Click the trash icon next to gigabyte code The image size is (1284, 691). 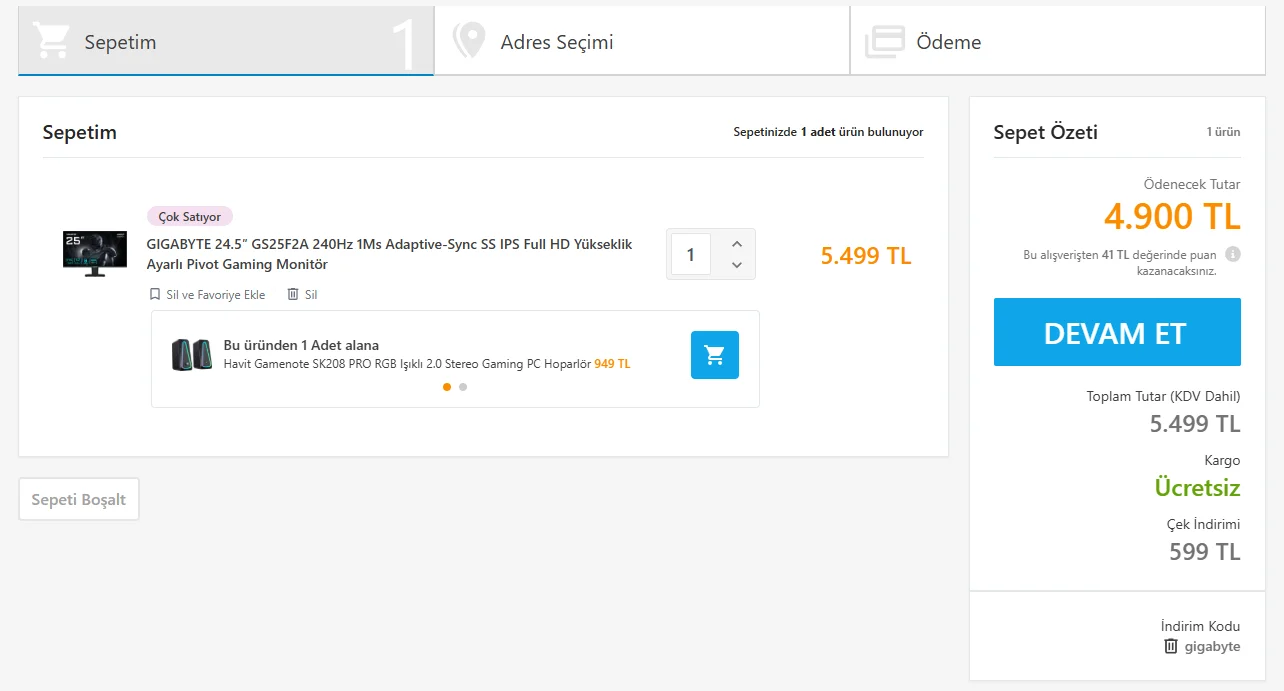tap(1171, 646)
